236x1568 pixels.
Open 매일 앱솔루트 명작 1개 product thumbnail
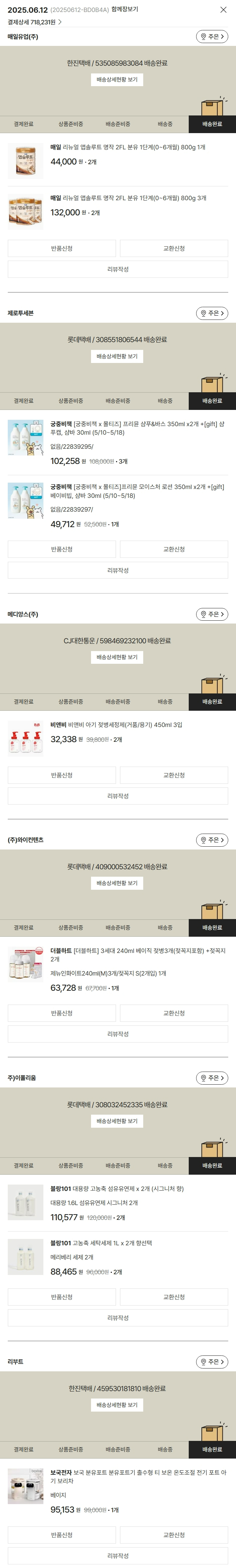pos(25,161)
